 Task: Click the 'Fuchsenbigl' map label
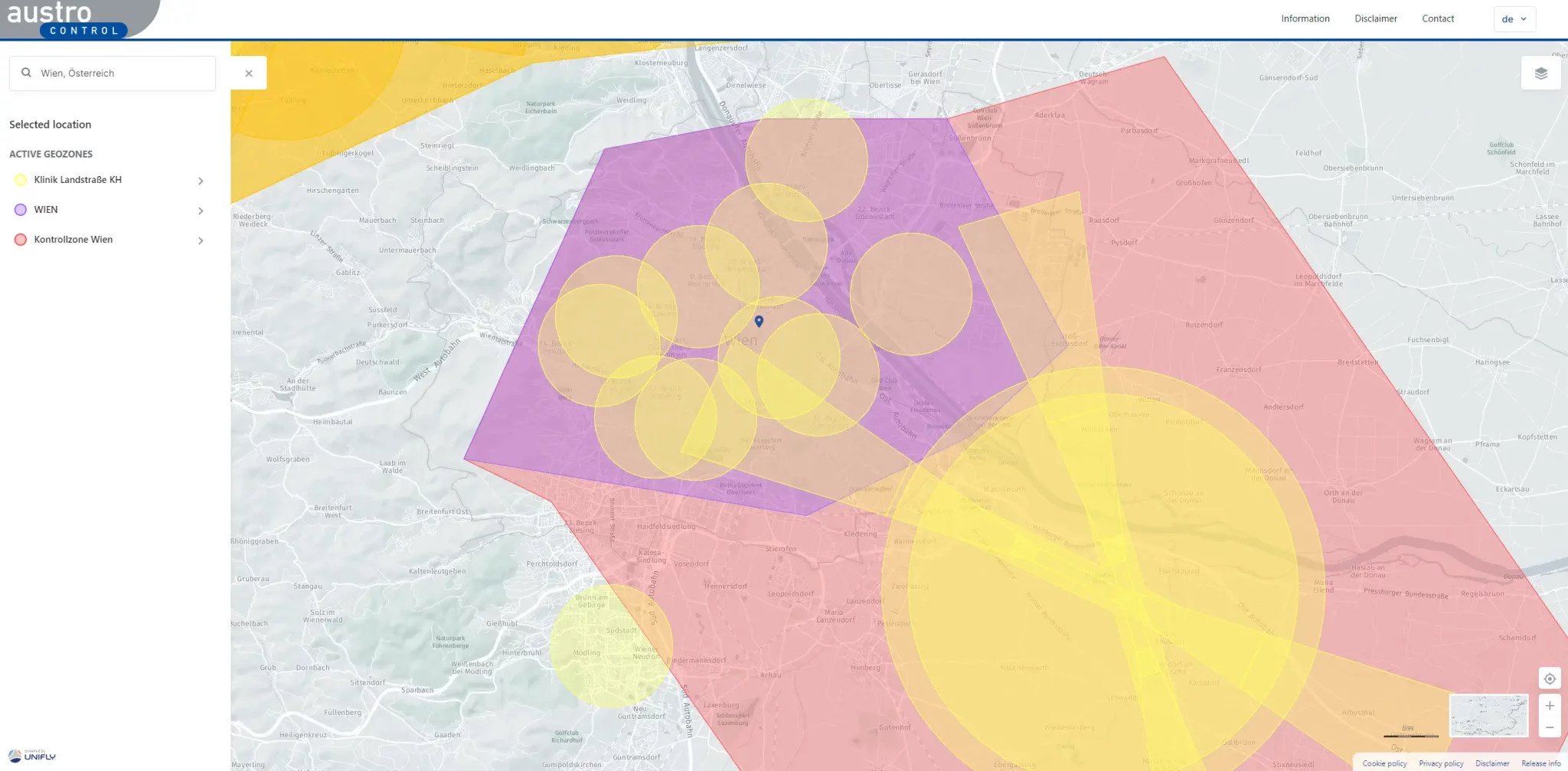click(x=1428, y=339)
